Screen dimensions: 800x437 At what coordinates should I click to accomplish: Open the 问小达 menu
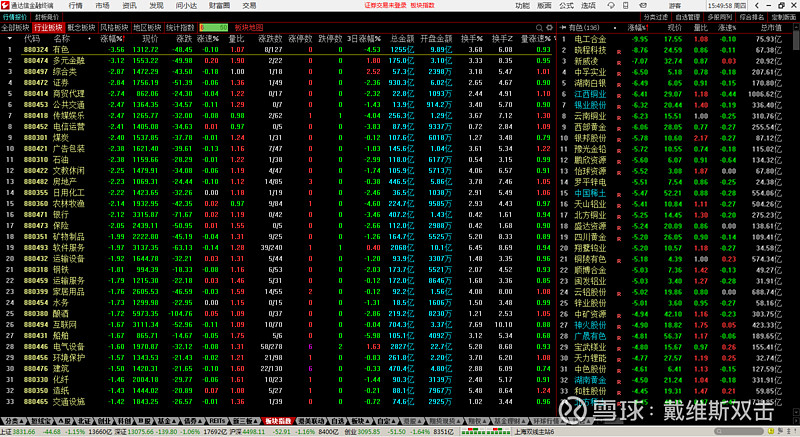coord(186,6)
